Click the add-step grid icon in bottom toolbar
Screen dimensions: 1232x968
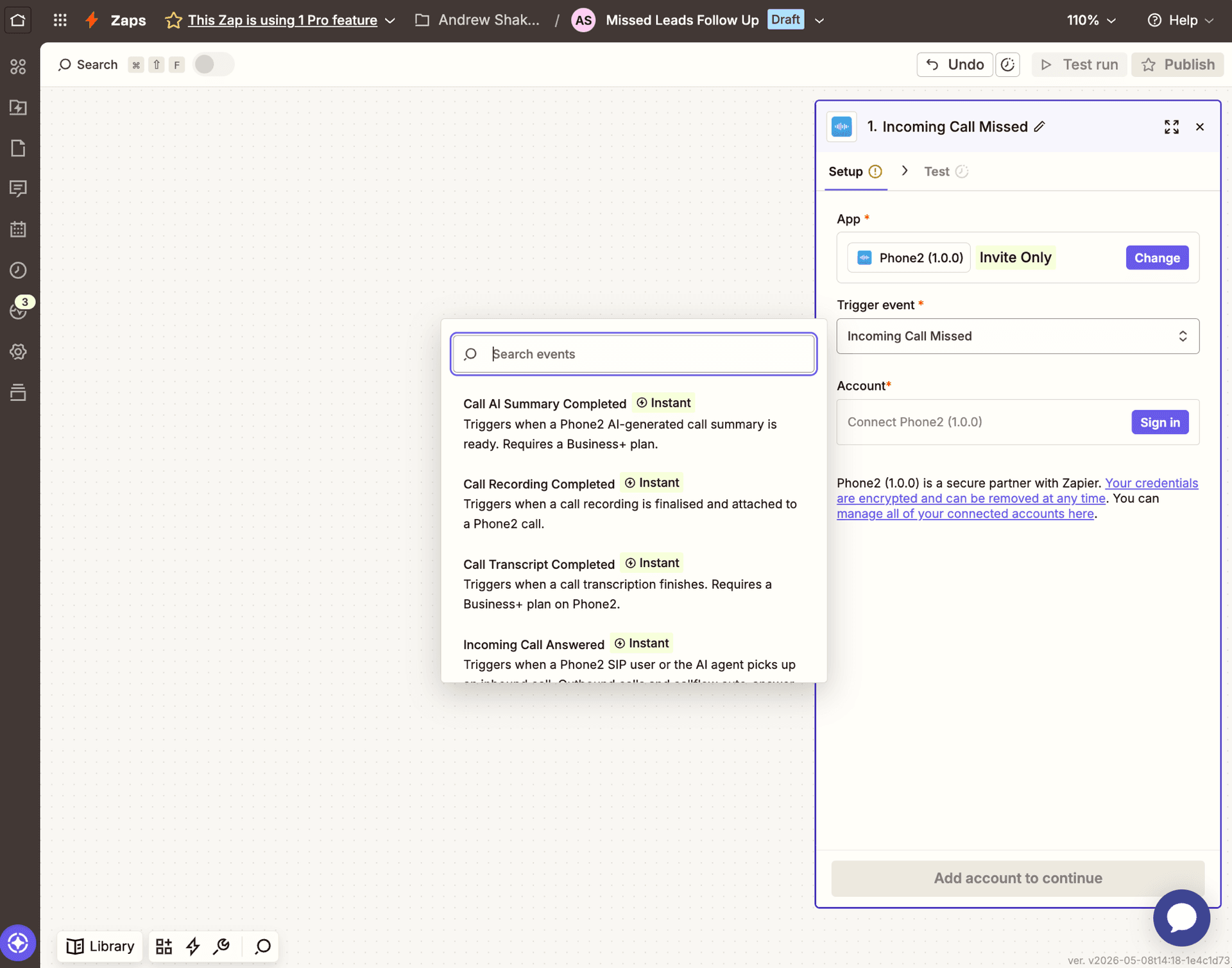click(164, 946)
